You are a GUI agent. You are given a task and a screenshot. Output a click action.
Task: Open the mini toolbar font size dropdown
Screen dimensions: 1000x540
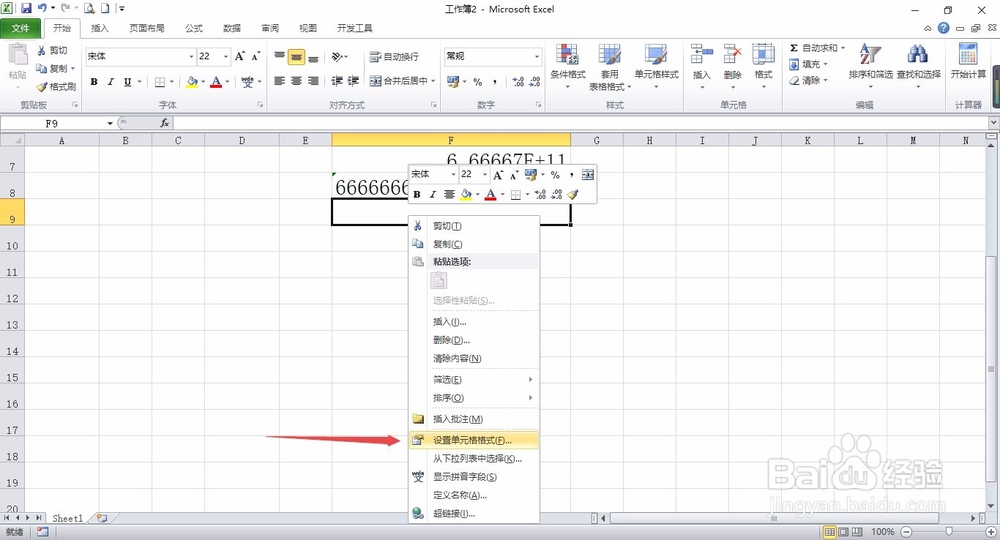point(485,174)
